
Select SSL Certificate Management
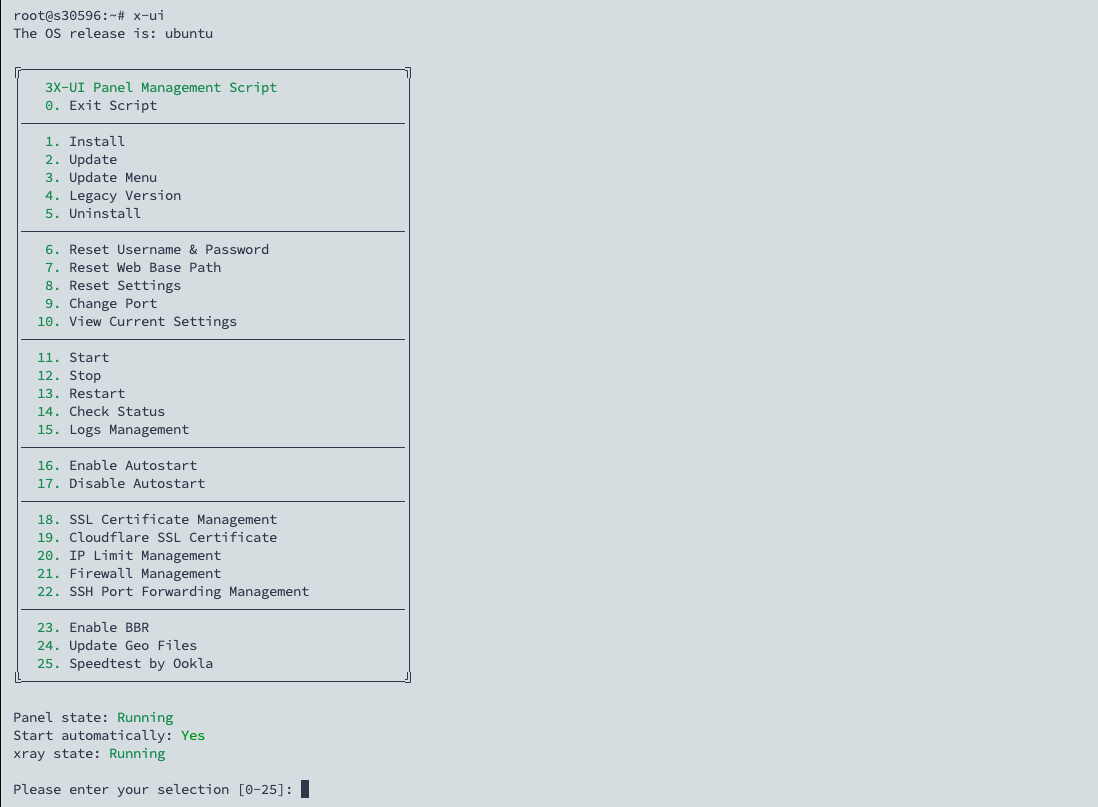tap(172, 520)
